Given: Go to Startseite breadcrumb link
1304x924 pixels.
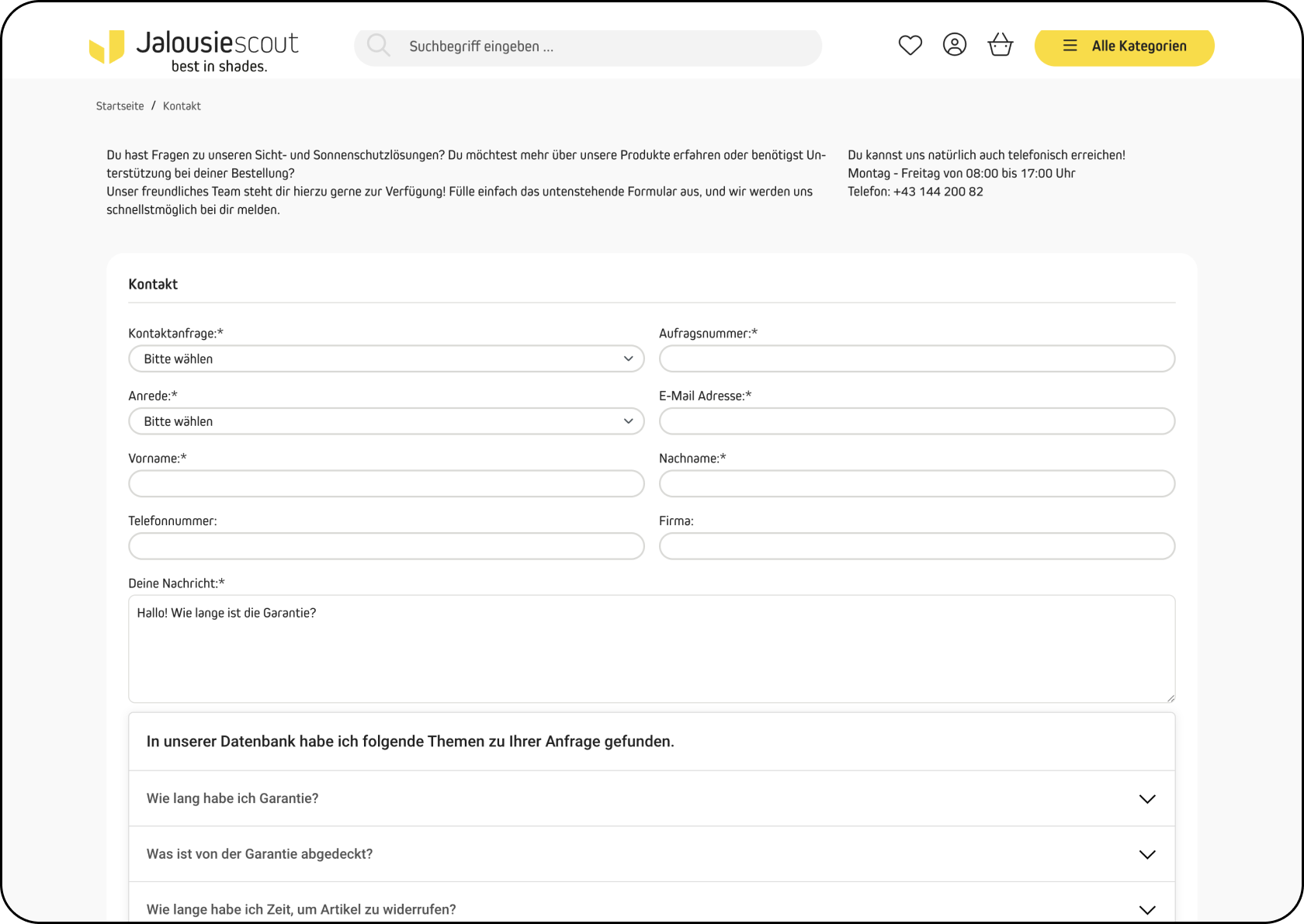Looking at the screenshot, I should pos(120,106).
